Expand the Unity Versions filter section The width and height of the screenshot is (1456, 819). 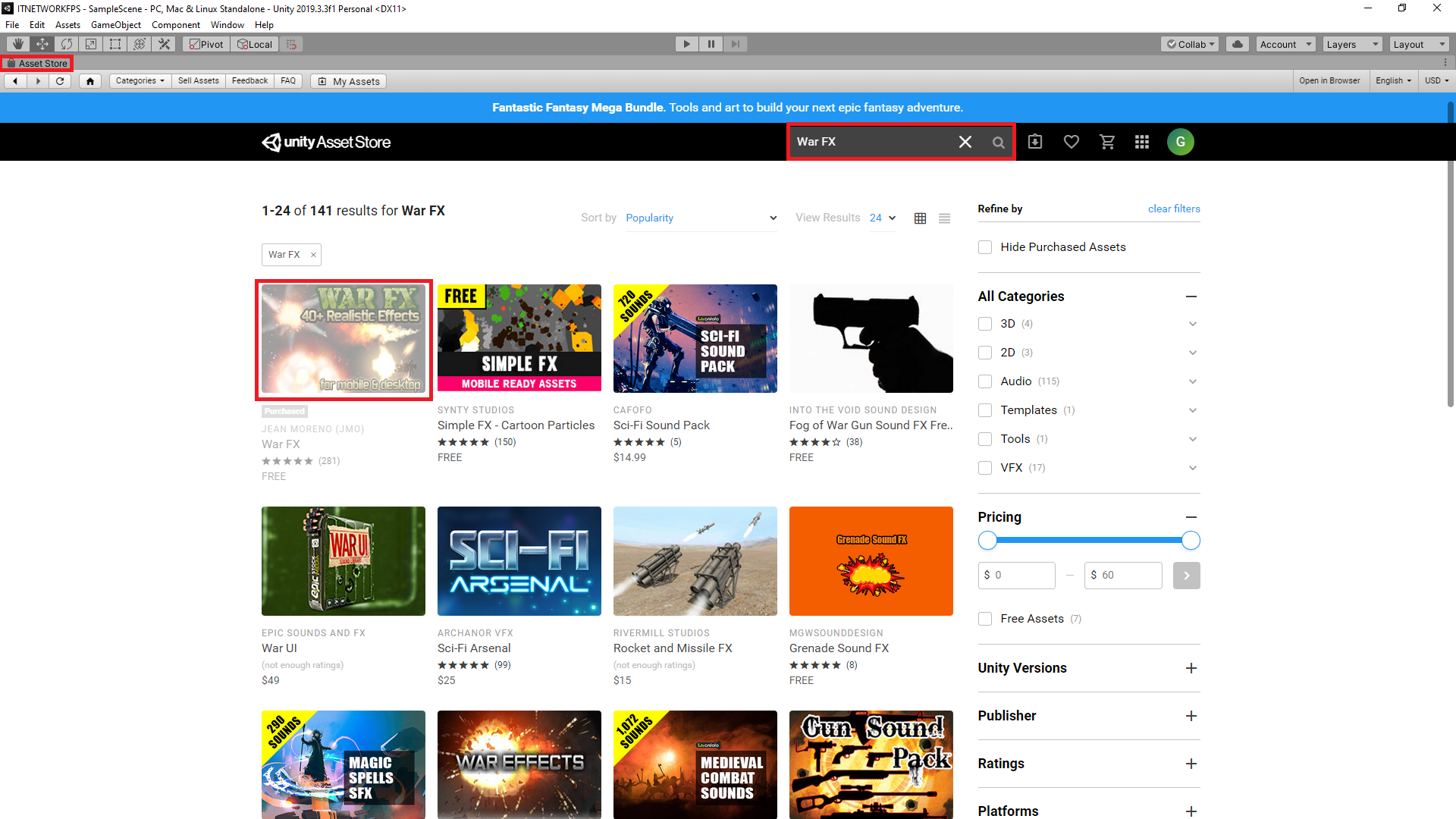click(x=1191, y=668)
